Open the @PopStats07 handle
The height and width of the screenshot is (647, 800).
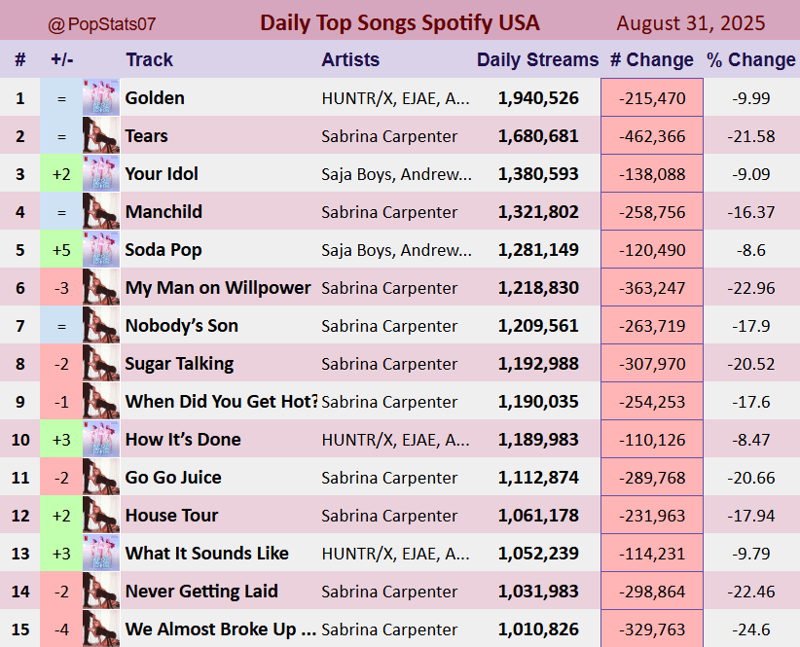tap(102, 24)
